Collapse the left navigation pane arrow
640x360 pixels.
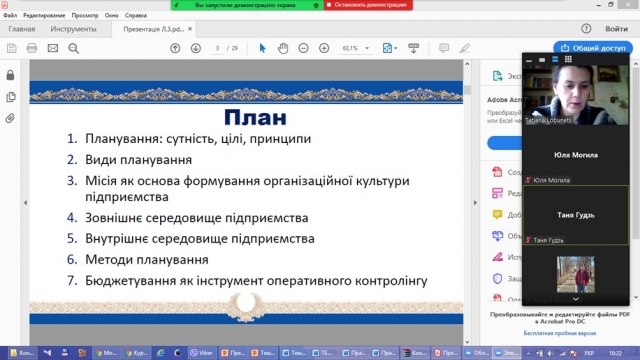click(25, 202)
